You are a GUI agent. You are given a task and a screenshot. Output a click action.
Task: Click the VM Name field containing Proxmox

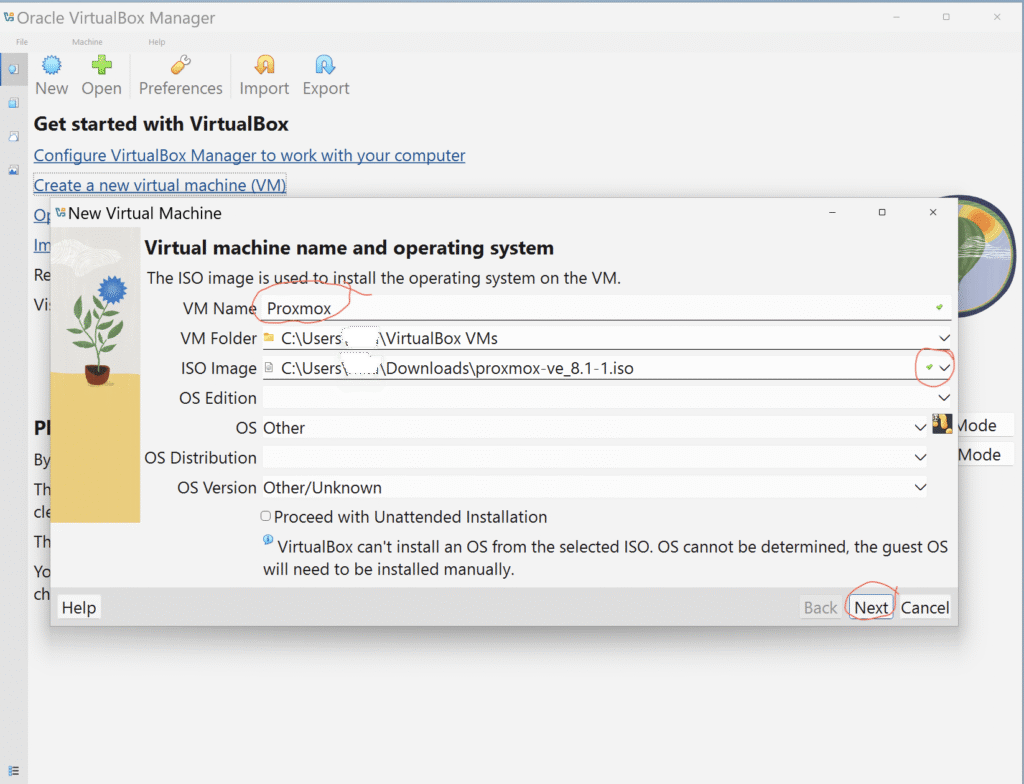(590, 308)
